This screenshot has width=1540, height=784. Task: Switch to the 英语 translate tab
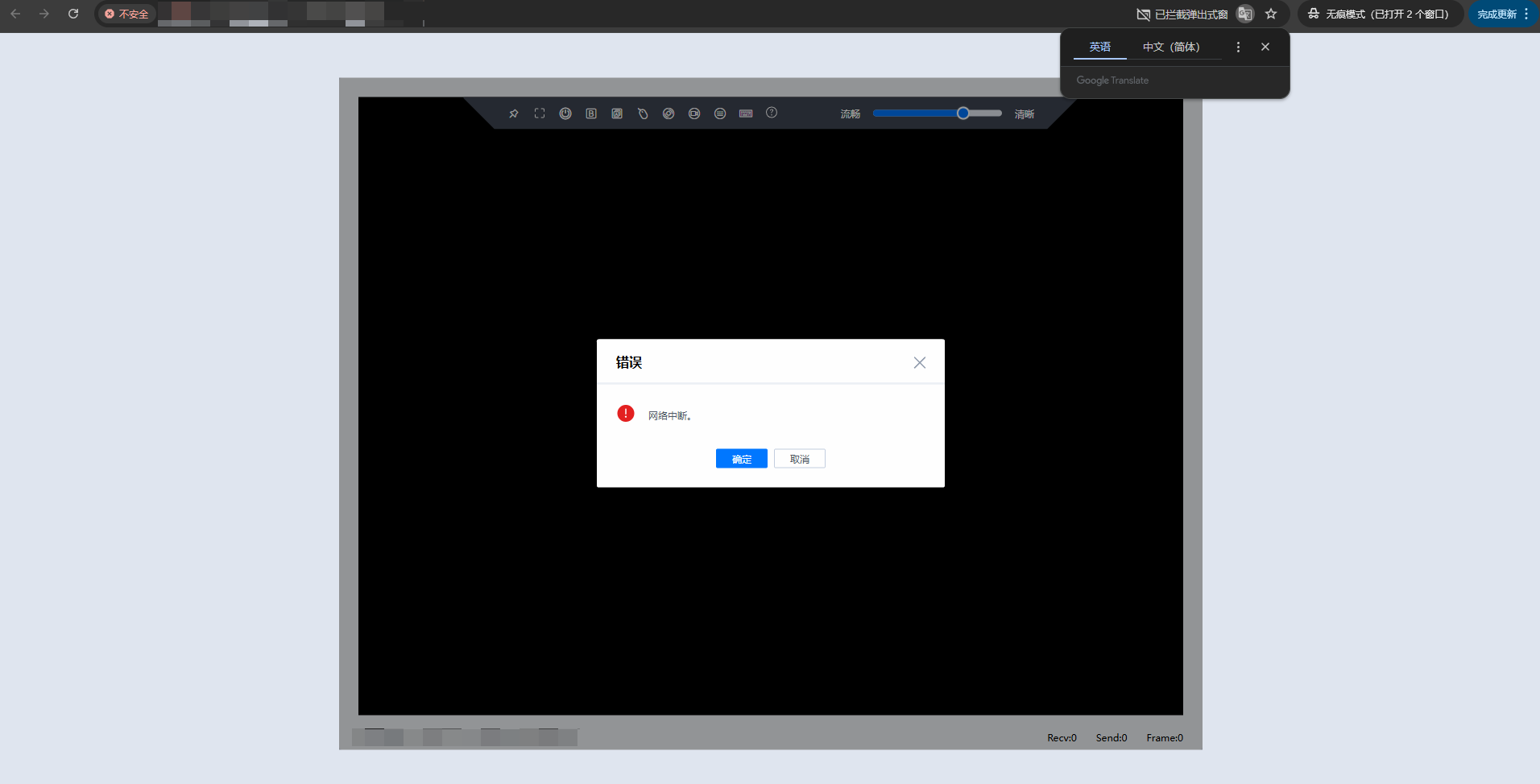(x=1099, y=47)
